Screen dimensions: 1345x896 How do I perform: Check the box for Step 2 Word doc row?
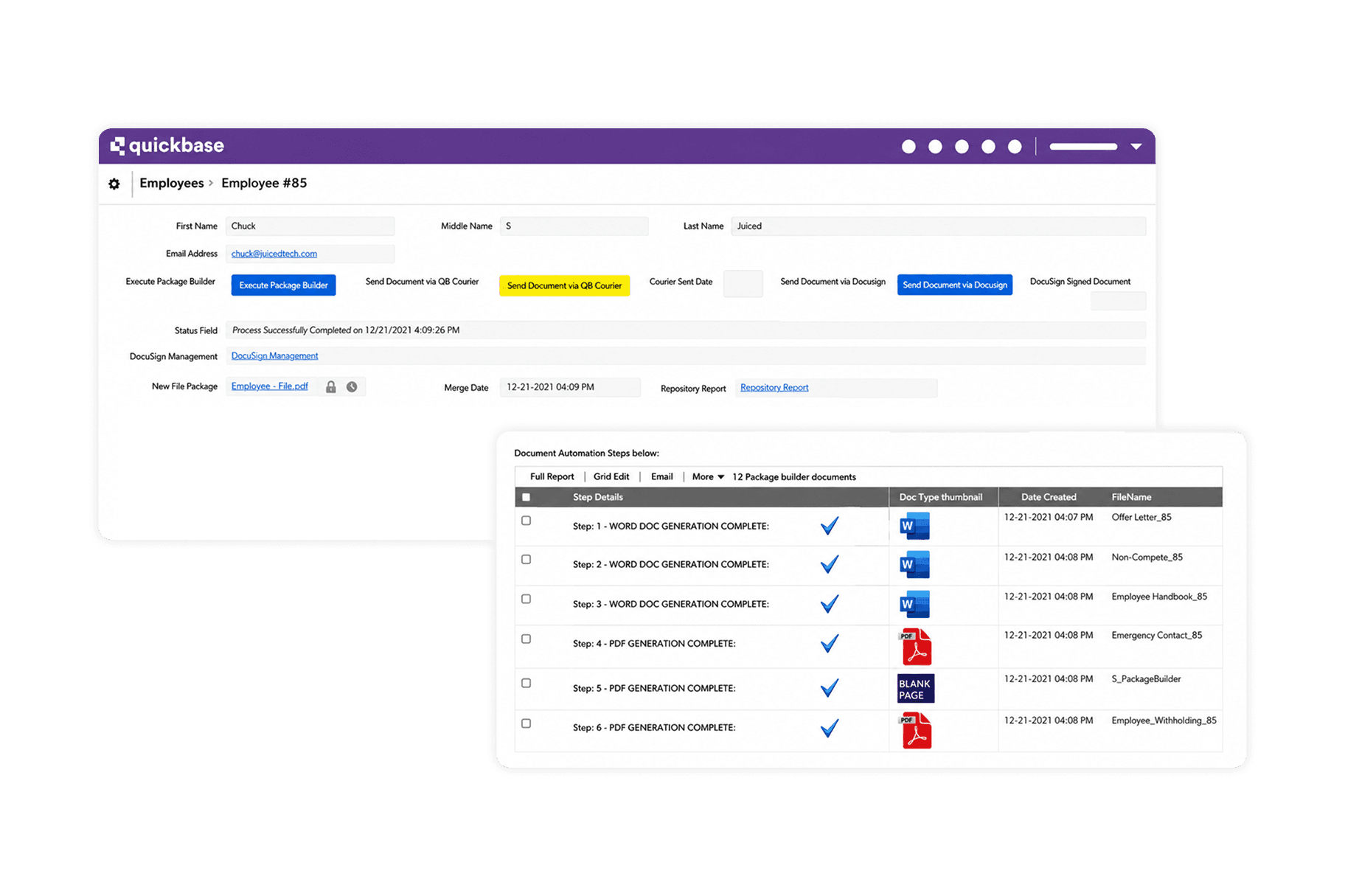coord(526,560)
